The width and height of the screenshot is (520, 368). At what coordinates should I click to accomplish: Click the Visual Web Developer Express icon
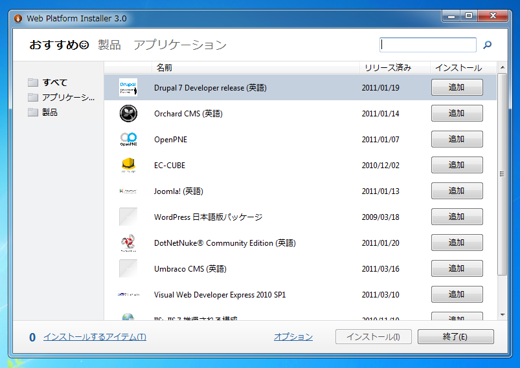click(x=128, y=294)
